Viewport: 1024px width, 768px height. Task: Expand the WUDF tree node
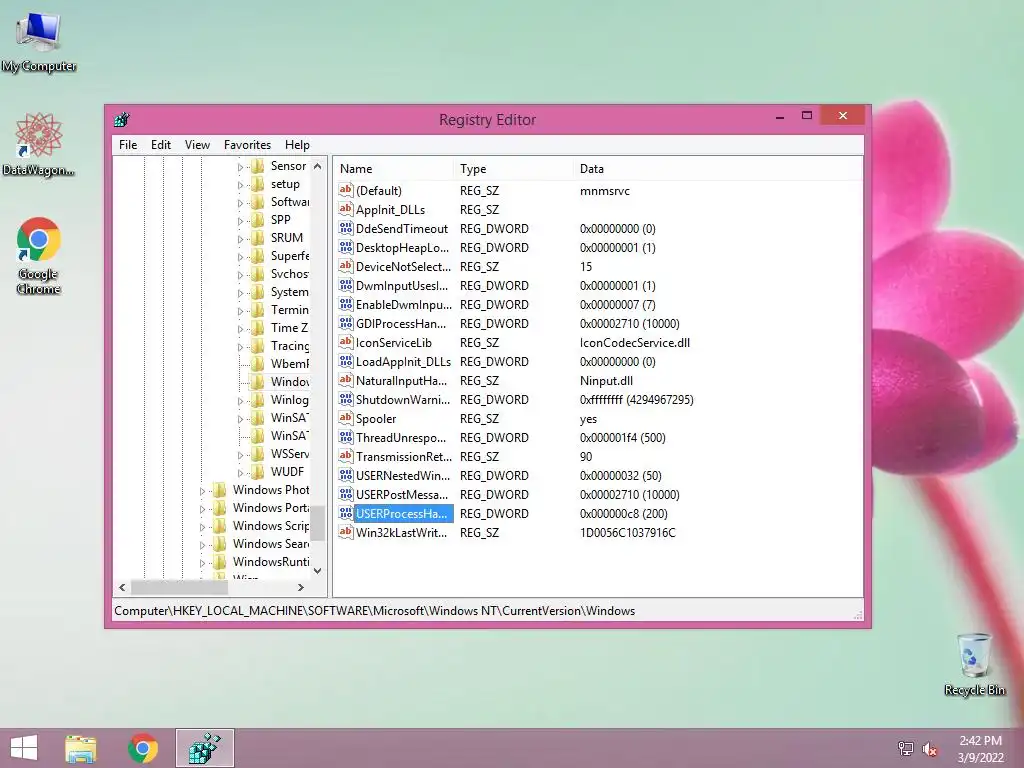pyautogui.click(x=240, y=473)
